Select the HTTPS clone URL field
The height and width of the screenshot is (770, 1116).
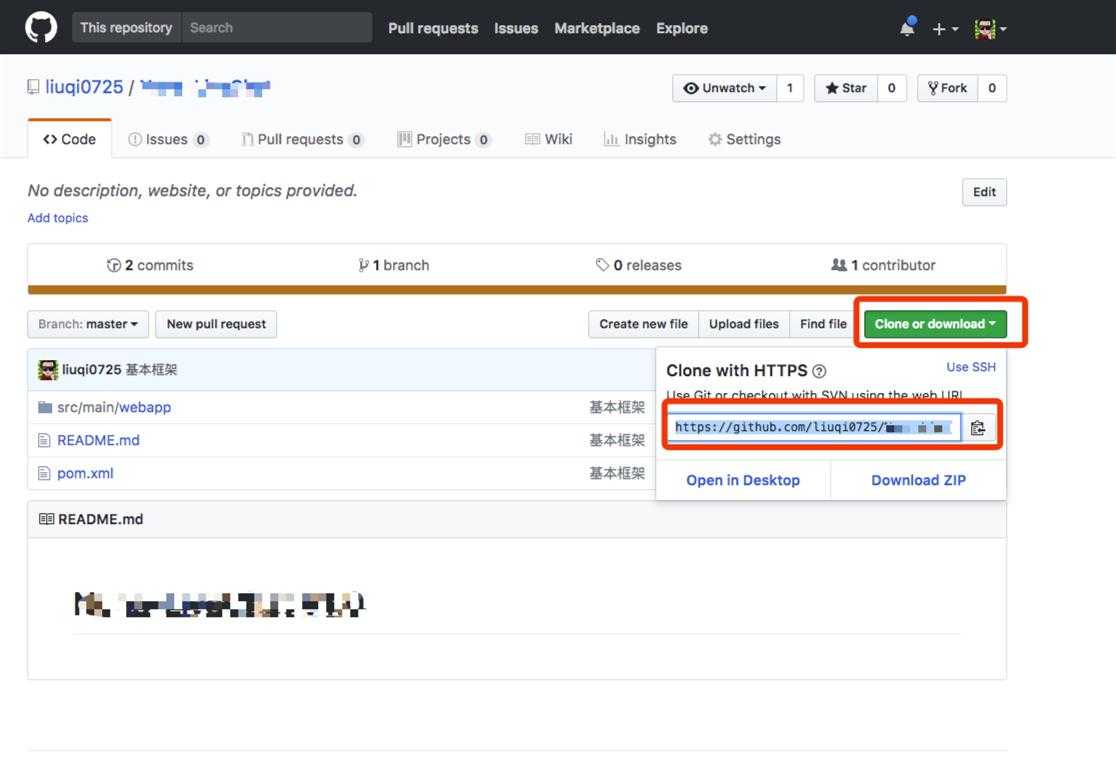(x=814, y=428)
